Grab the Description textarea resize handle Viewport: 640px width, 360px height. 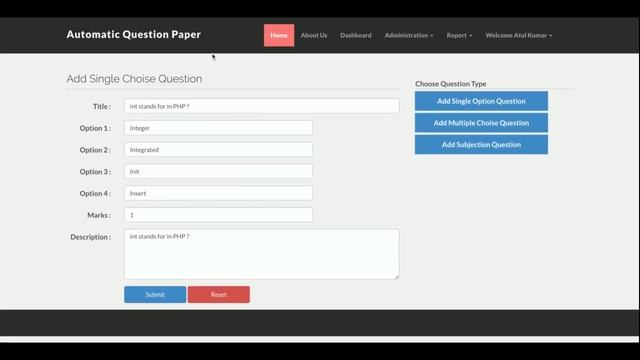[x=396, y=277]
